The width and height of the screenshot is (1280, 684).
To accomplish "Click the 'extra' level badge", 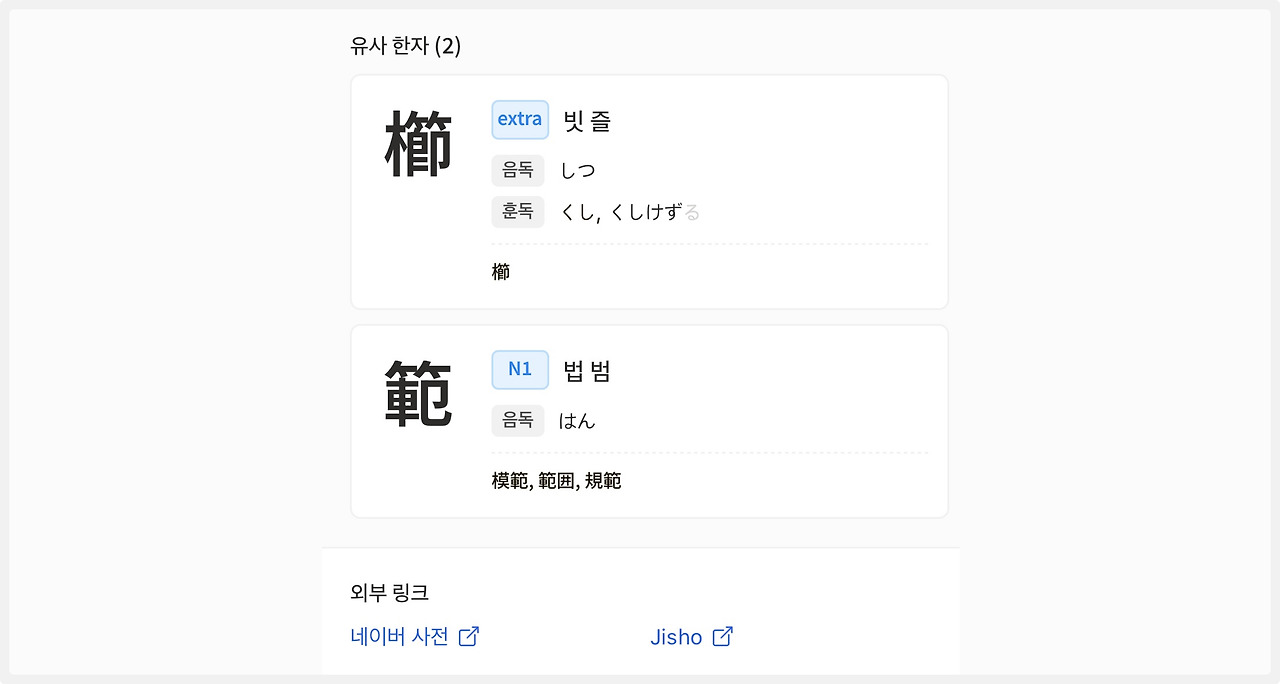I will (x=520, y=120).
